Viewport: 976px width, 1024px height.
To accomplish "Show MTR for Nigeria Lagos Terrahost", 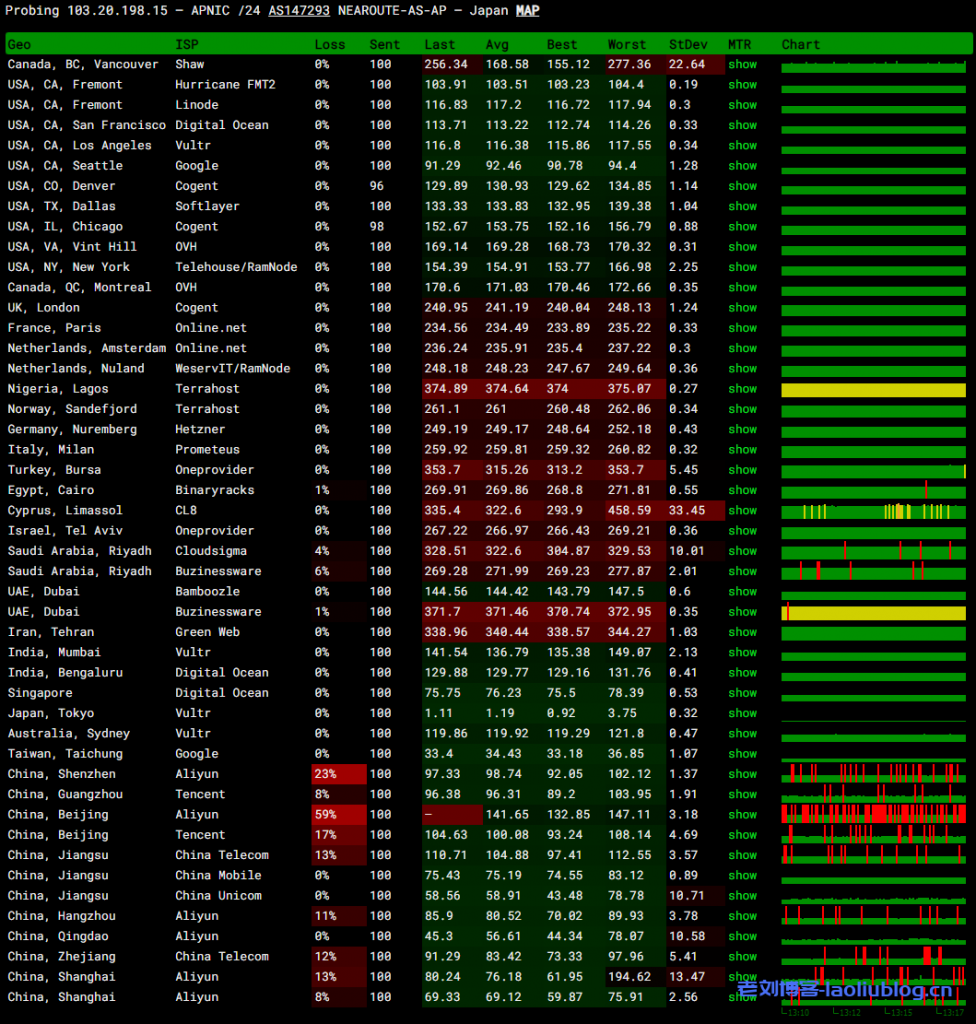I will pyautogui.click(x=742, y=389).
